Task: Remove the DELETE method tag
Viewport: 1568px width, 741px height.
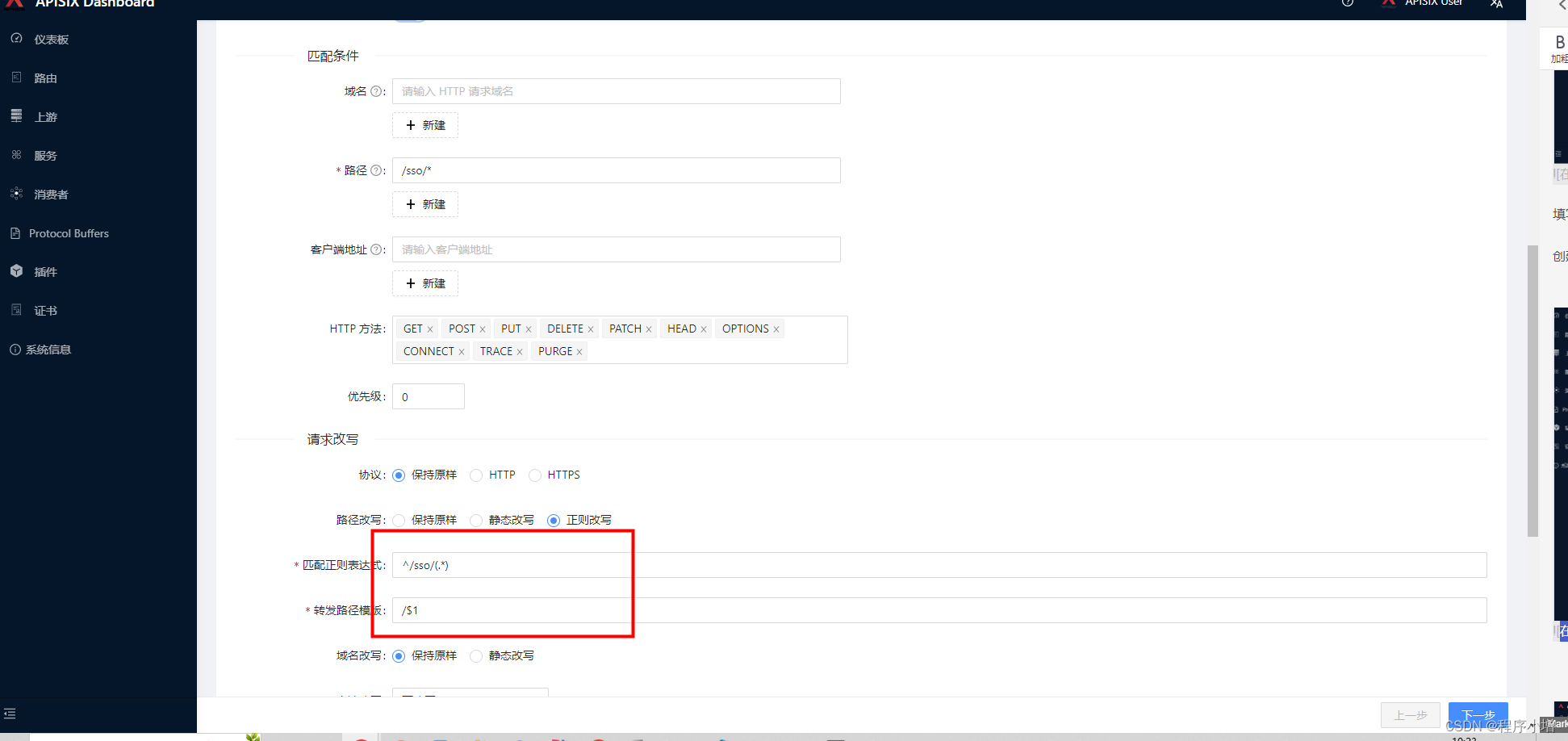Action: 591,329
